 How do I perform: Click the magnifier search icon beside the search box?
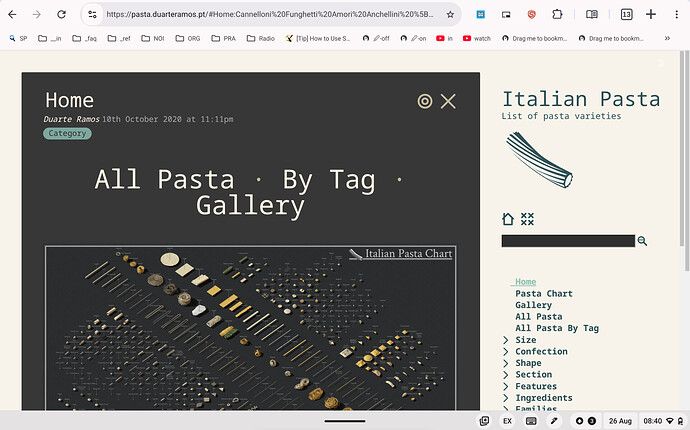click(x=642, y=241)
